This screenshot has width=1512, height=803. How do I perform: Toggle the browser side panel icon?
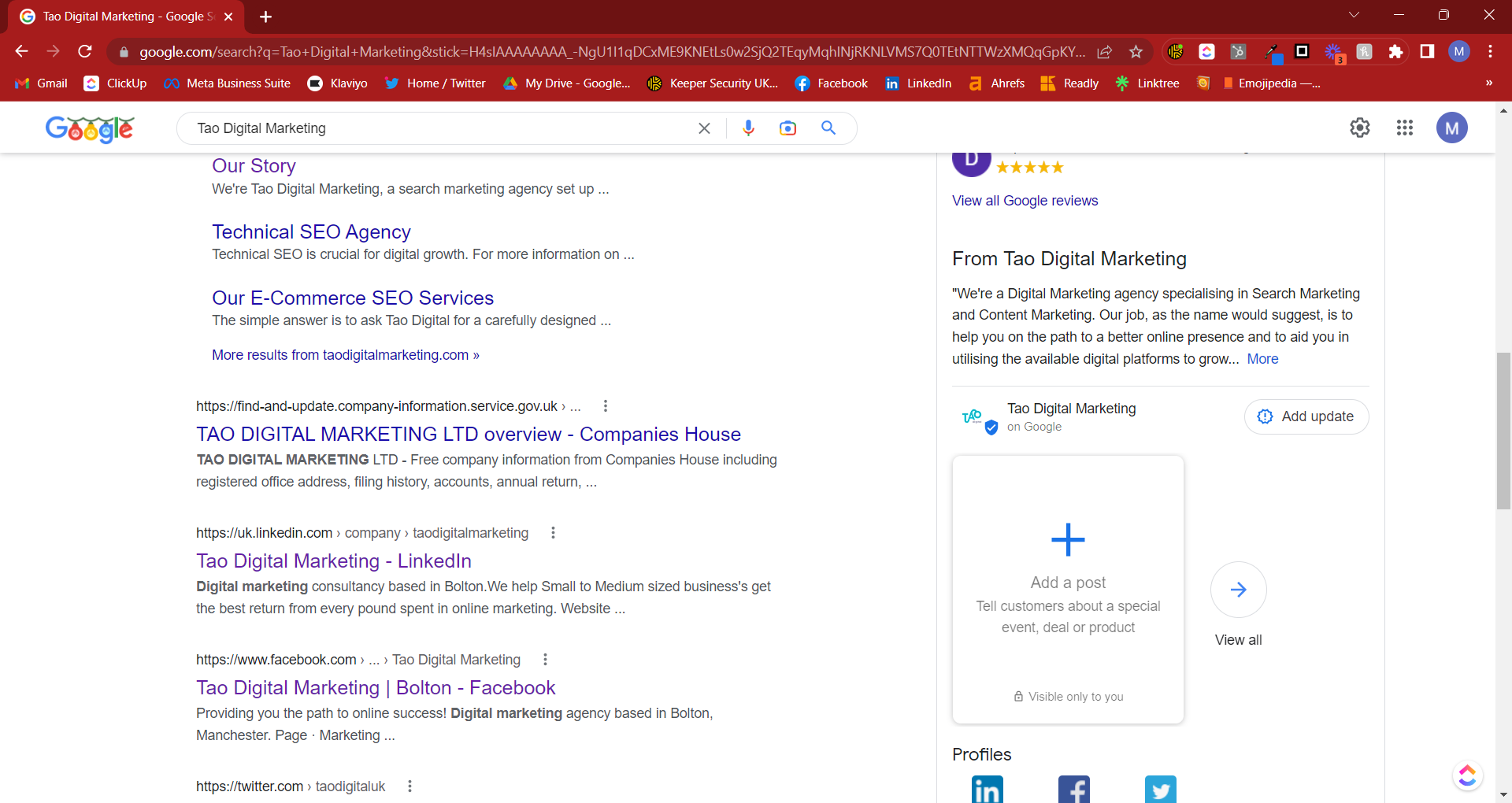[1427, 52]
